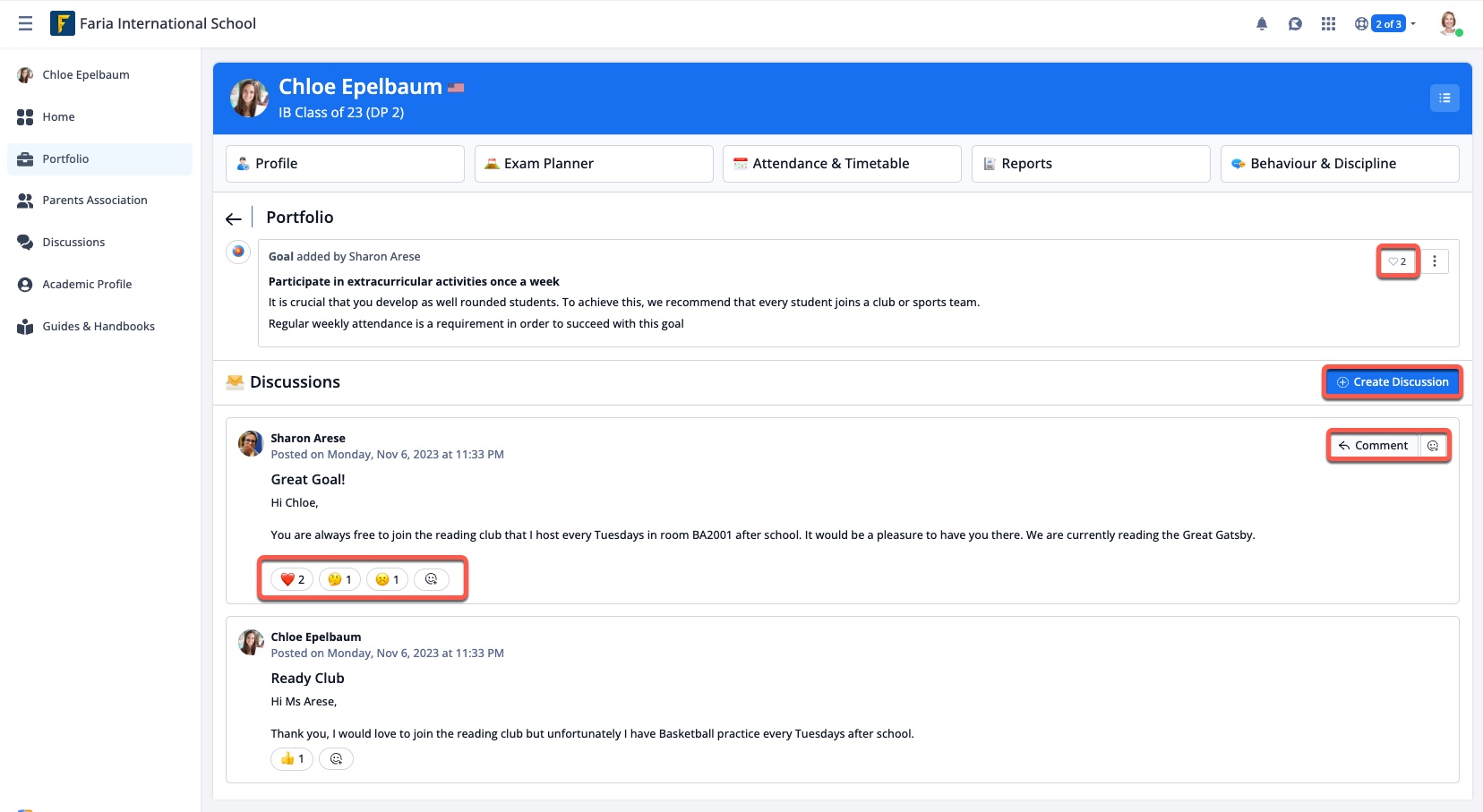
Task: Open the messages icon in the top bar
Action: (x=1295, y=23)
